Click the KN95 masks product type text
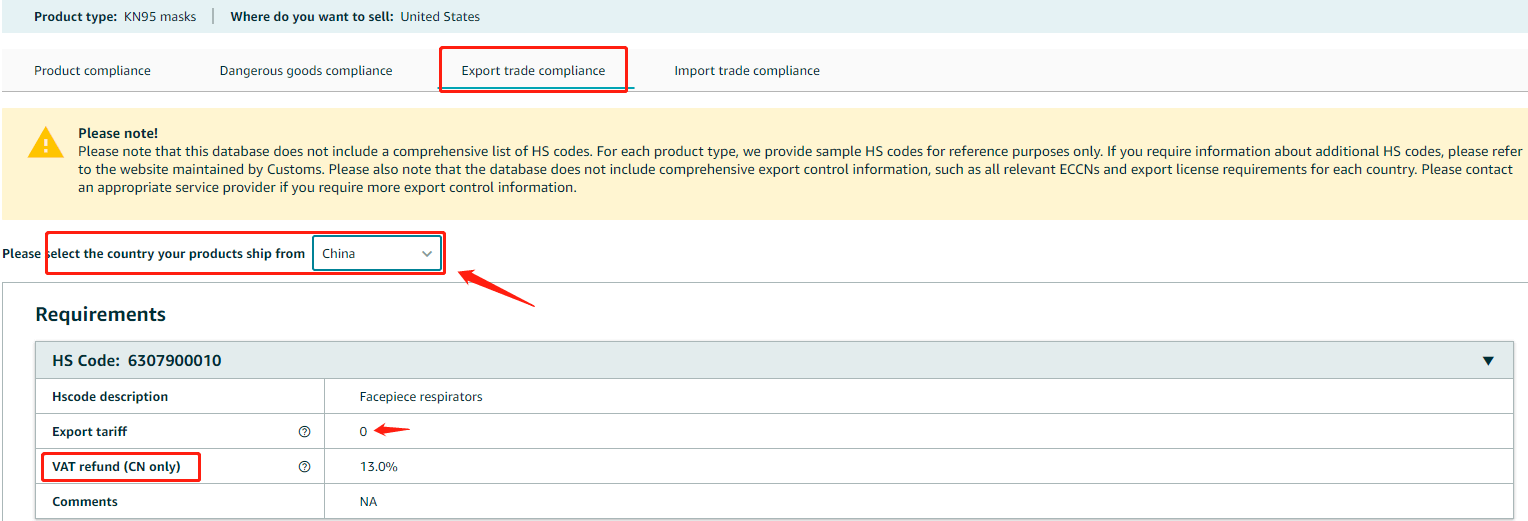Screen dimensions: 1528x521 tap(167, 17)
